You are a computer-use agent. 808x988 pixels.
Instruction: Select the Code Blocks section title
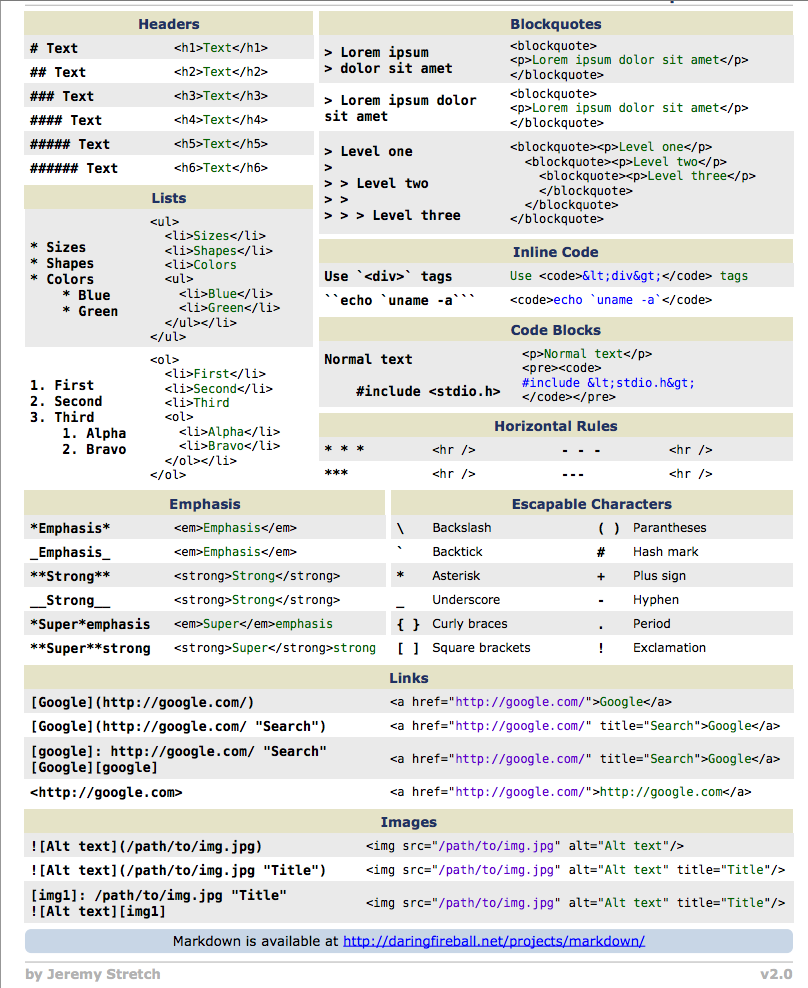(x=555, y=330)
